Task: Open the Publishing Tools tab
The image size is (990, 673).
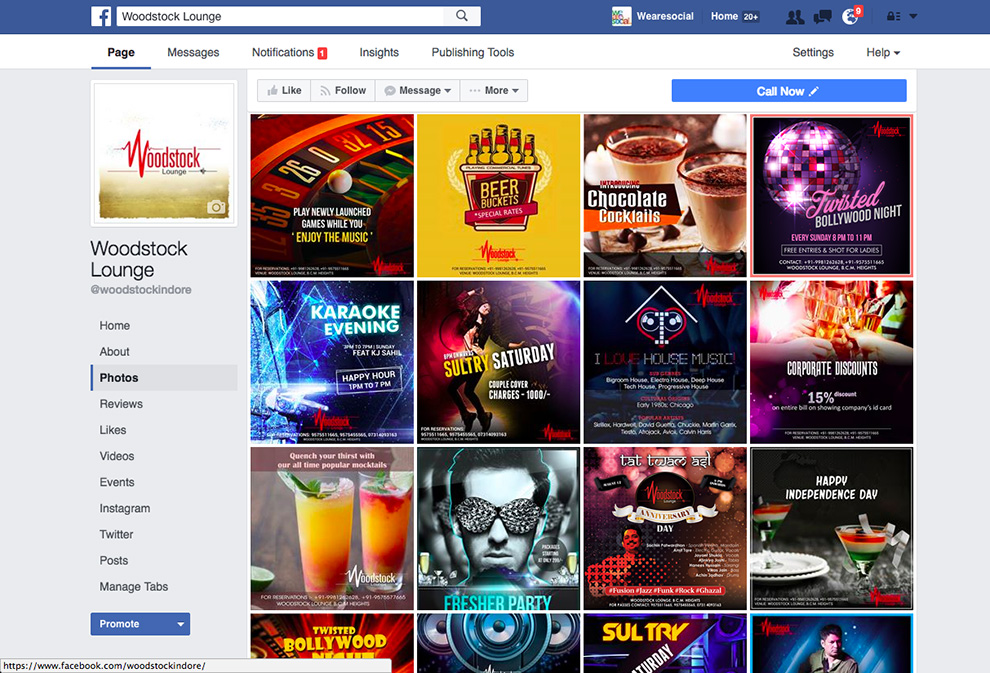Action: click(473, 53)
